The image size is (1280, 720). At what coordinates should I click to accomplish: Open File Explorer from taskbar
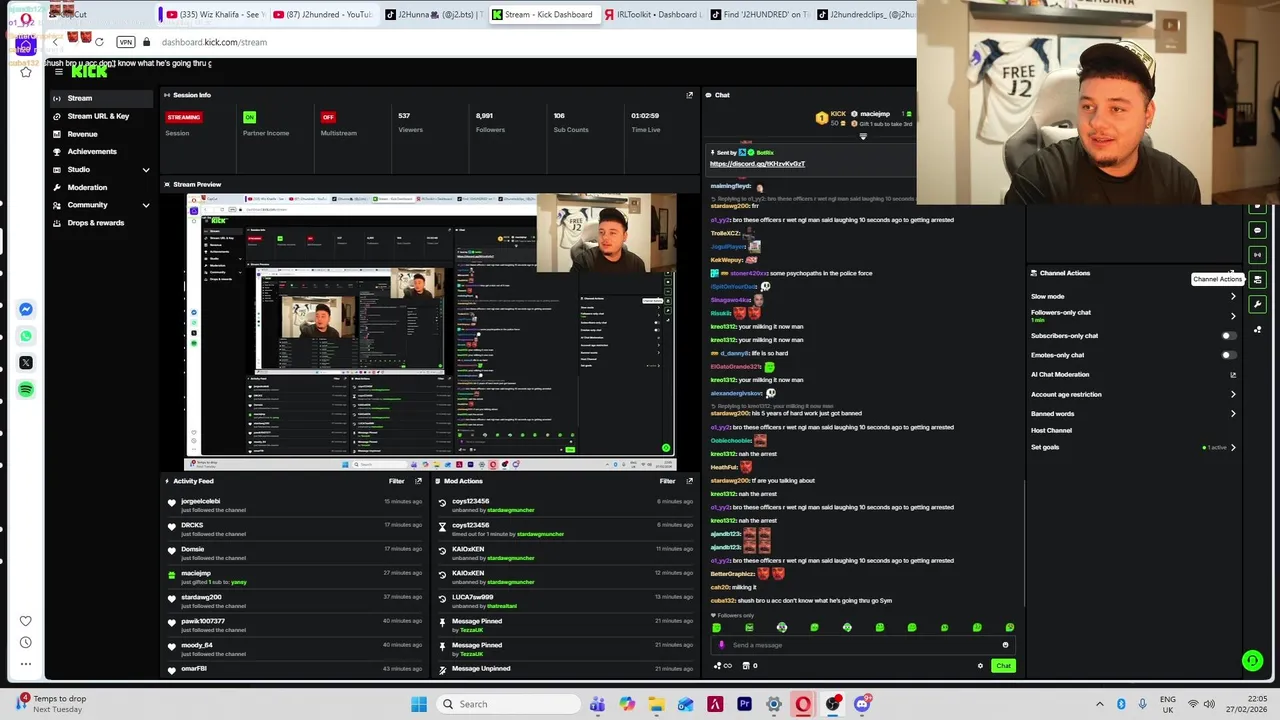[x=656, y=704]
